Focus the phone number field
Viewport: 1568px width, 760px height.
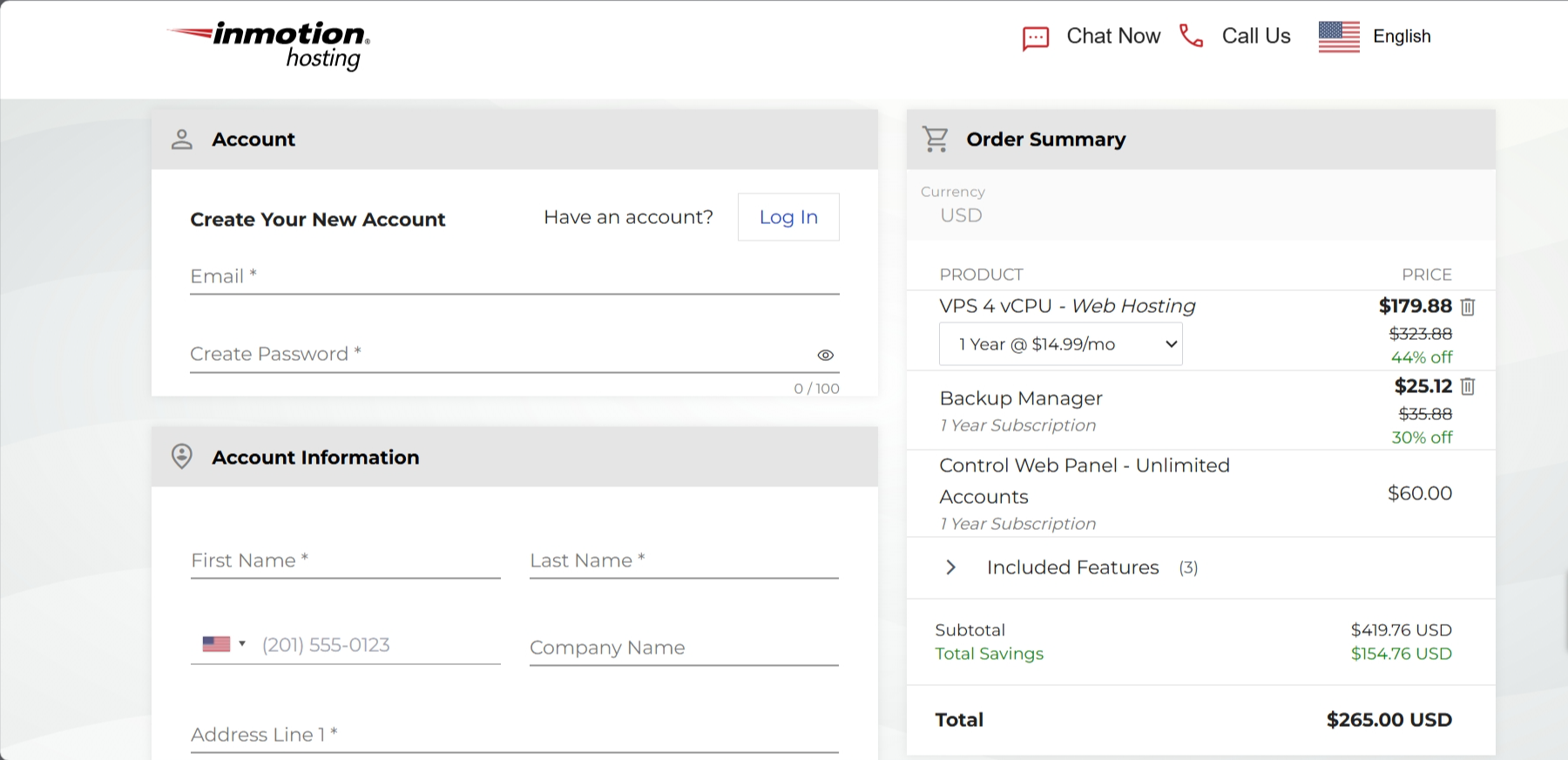pos(380,645)
